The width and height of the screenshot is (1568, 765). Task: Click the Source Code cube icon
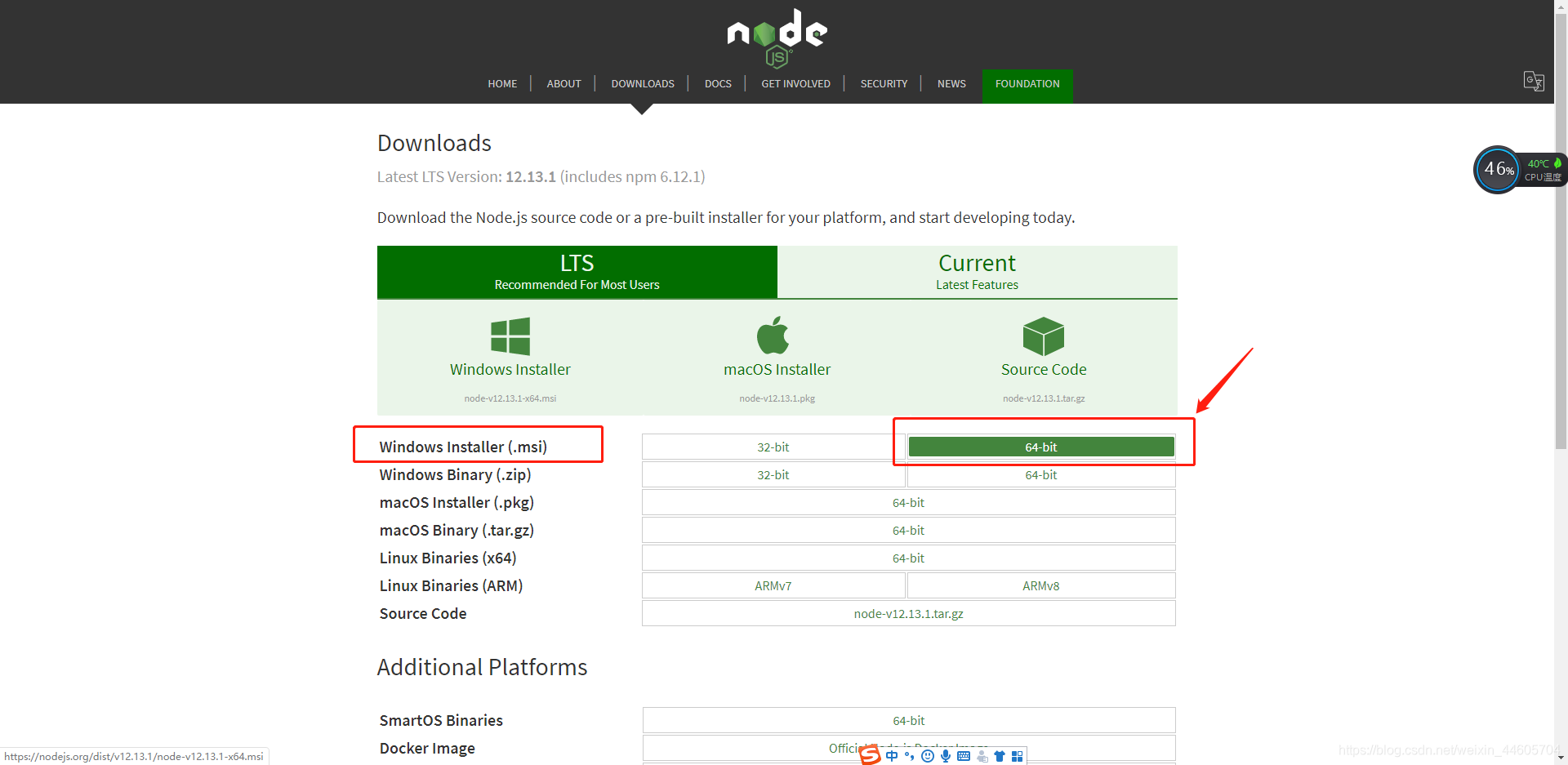1044,336
